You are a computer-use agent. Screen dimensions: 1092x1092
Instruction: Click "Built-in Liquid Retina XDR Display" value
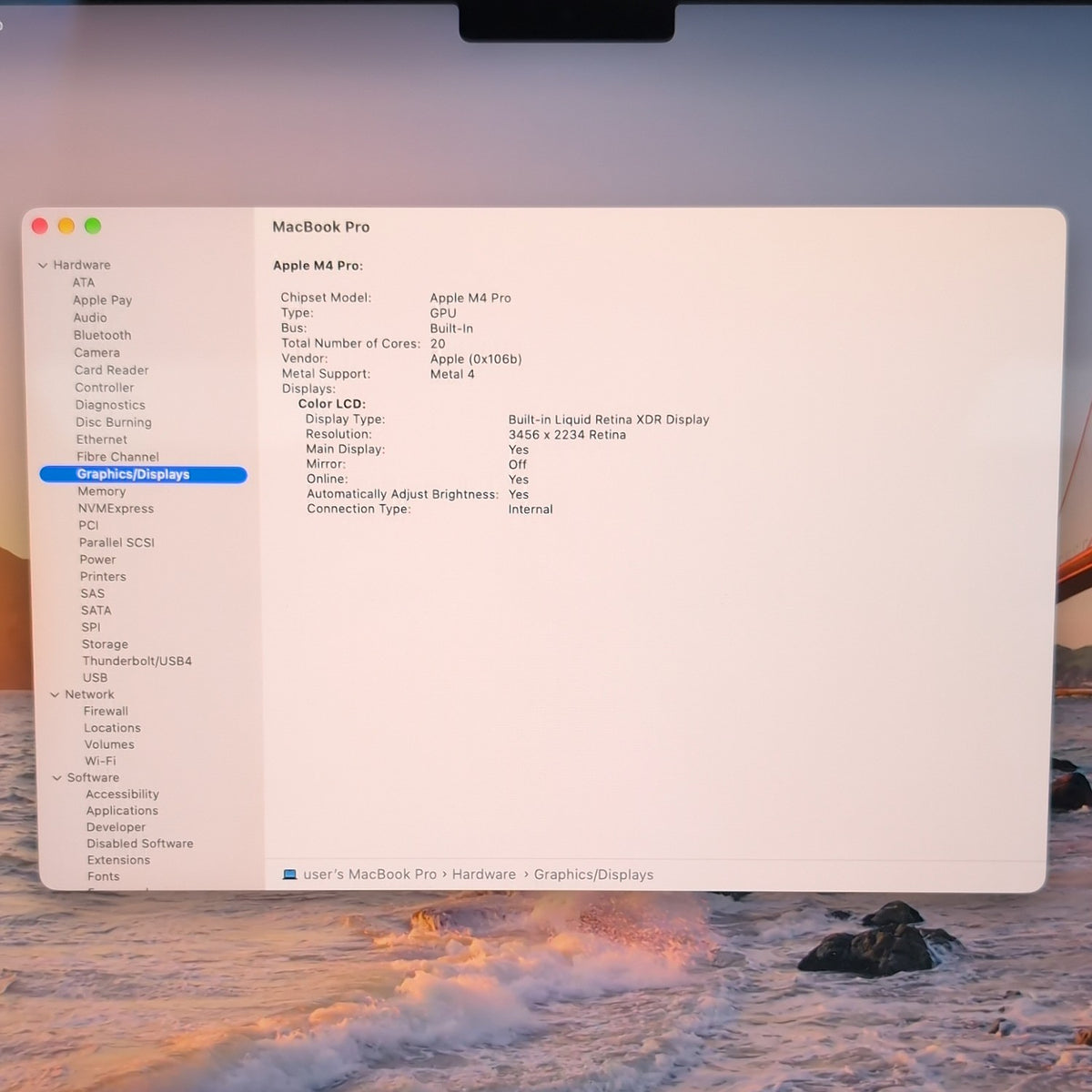(609, 420)
